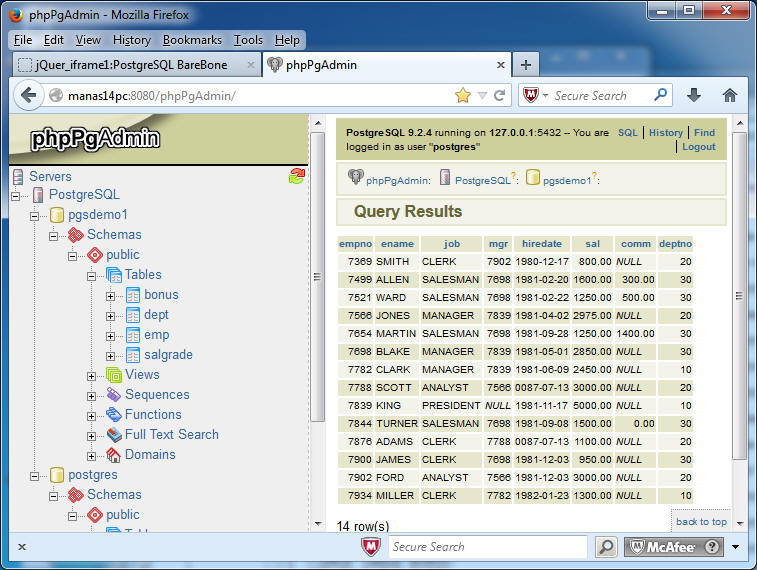Open the File menu
The width and height of the screenshot is (757, 570).
[x=23, y=40]
